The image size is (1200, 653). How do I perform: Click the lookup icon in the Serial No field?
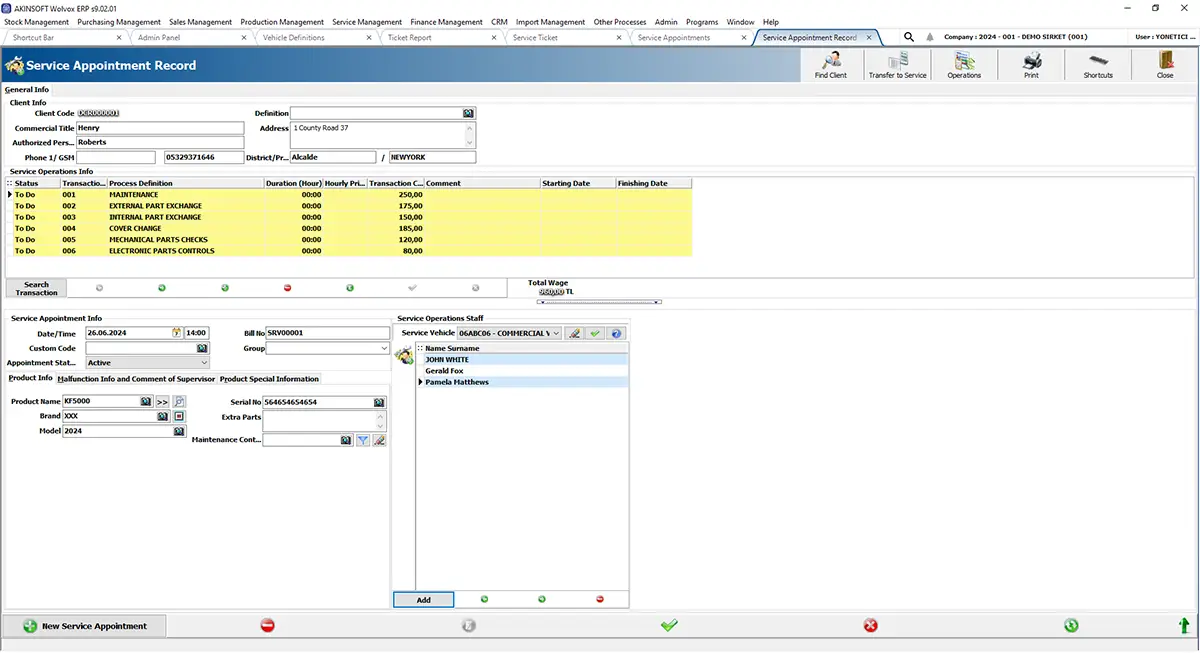(379, 402)
